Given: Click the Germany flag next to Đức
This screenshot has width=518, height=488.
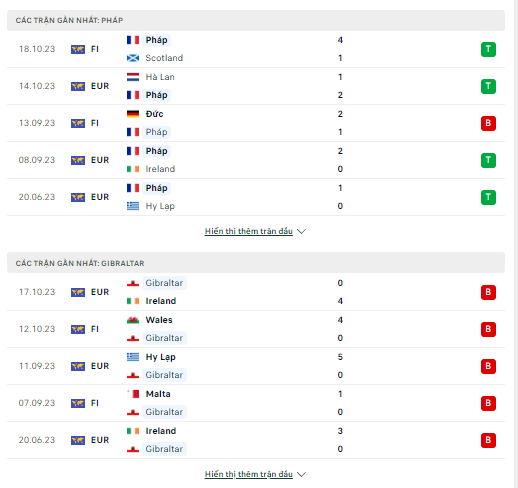Looking at the screenshot, I should coord(133,114).
